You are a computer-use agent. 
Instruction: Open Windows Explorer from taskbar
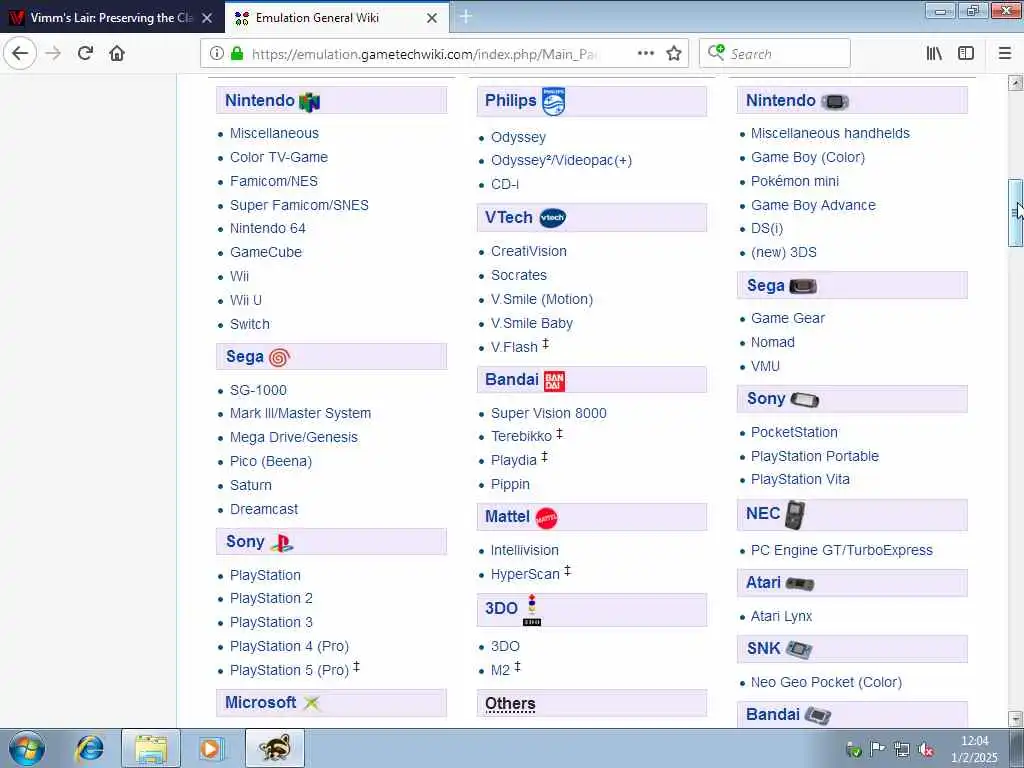tap(151, 748)
